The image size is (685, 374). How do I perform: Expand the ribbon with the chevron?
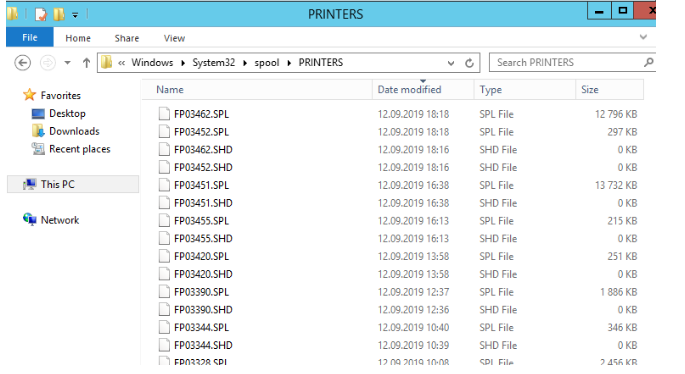click(643, 37)
